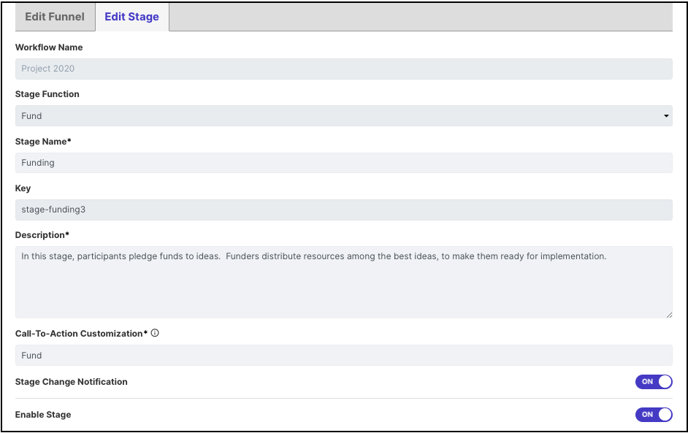The height and width of the screenshot is (433, 688).
Task: Click the Call-To-Action field containing Fund
Action: [x=344, y=355]
